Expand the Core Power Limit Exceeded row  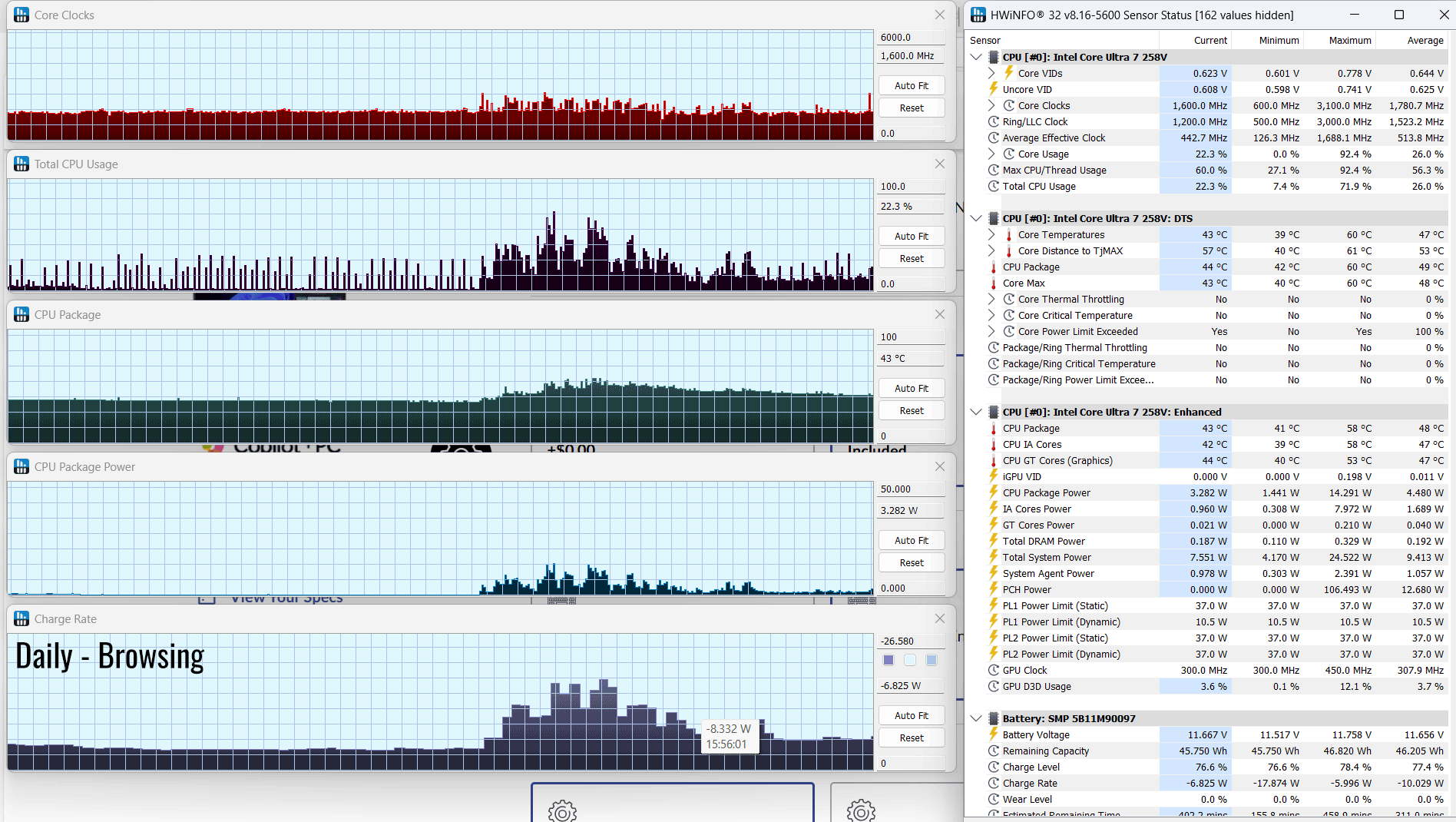pos(991,331)
